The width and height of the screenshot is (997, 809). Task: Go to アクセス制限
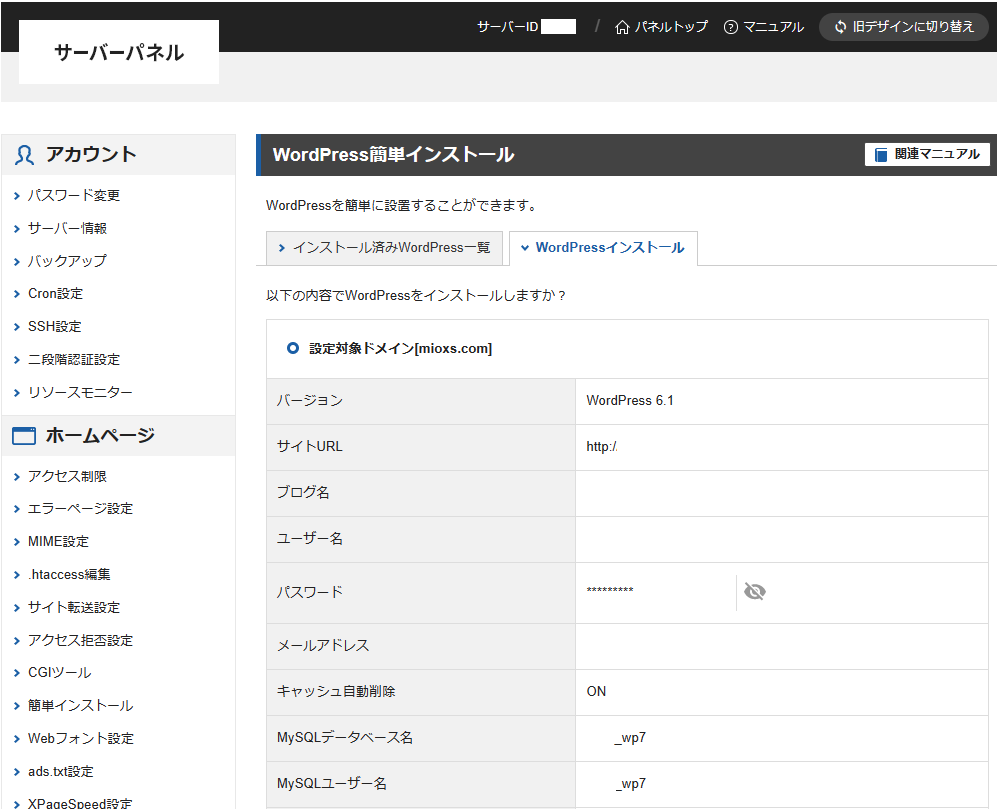click(67, 476)
